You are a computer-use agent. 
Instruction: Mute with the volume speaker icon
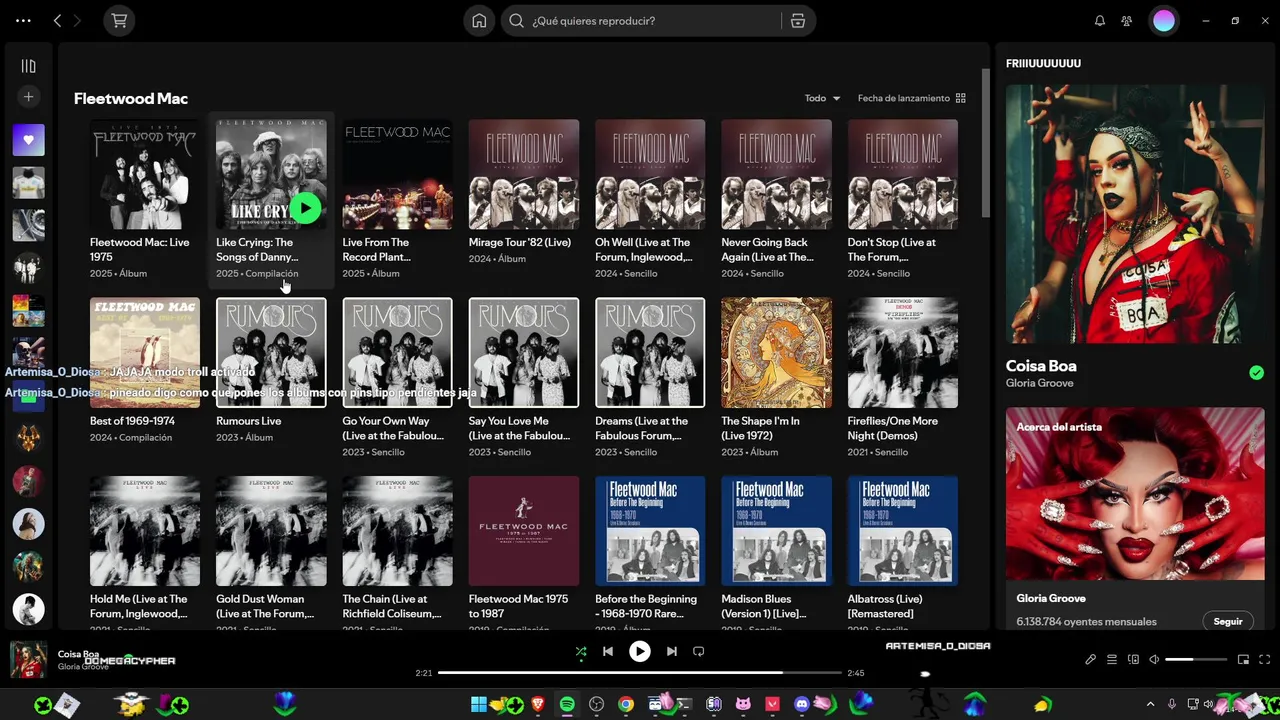point(1154,660)
